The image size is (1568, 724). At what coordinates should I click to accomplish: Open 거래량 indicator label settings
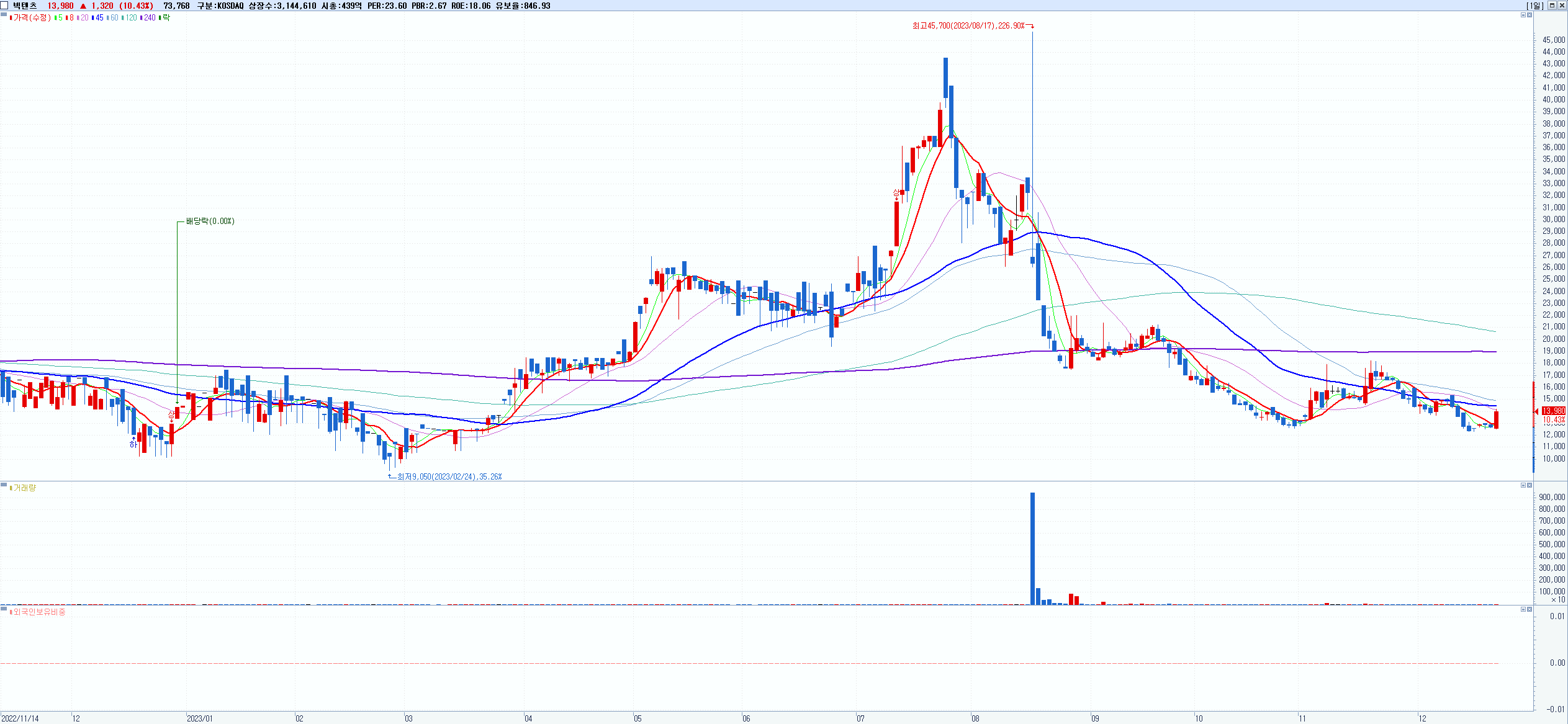(24, 488)
